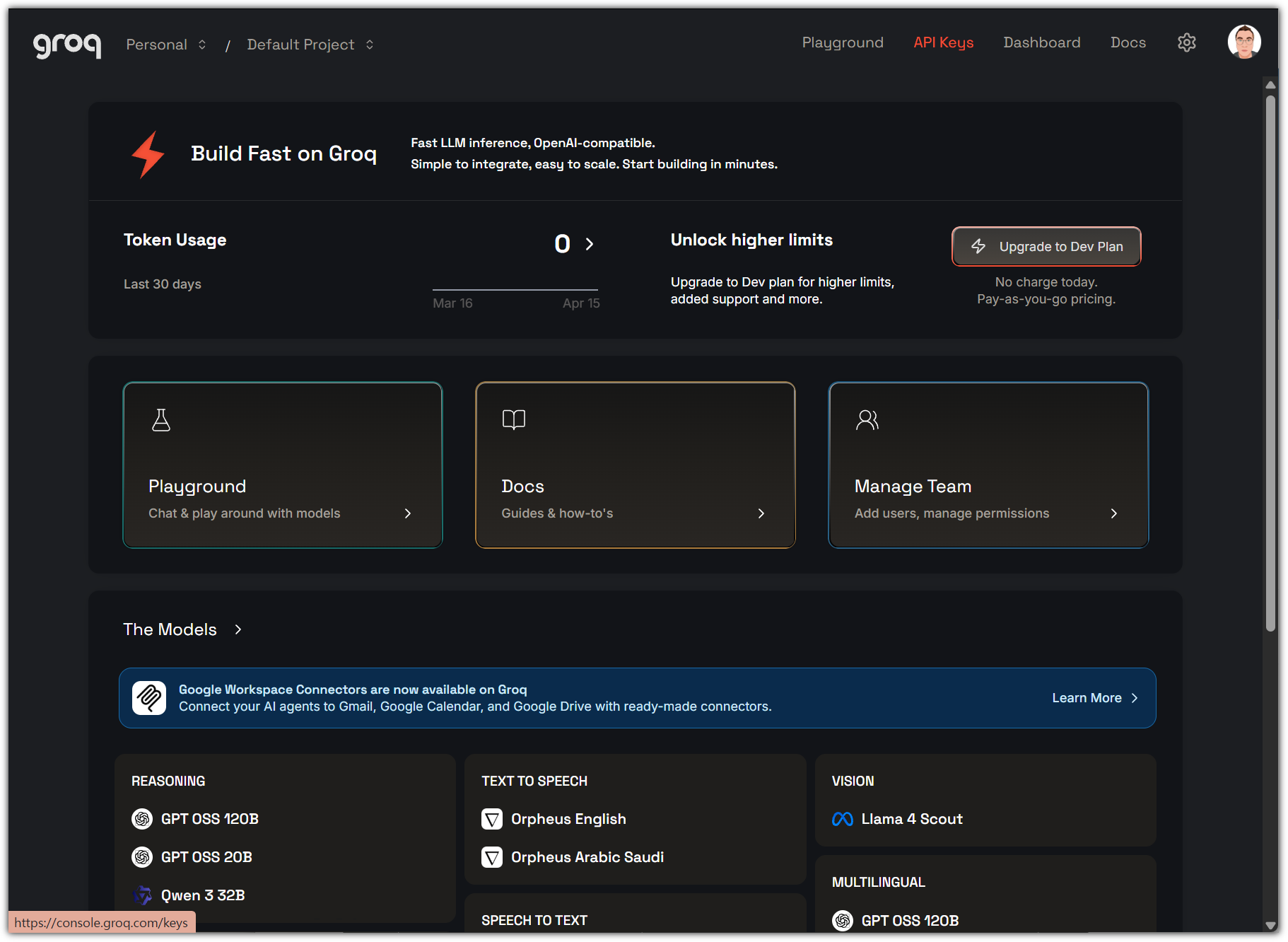This screenshot has height=942, width=1288.
Task: Click the Google Workspace Connectors banner icon
Action: tap(149, 698)
